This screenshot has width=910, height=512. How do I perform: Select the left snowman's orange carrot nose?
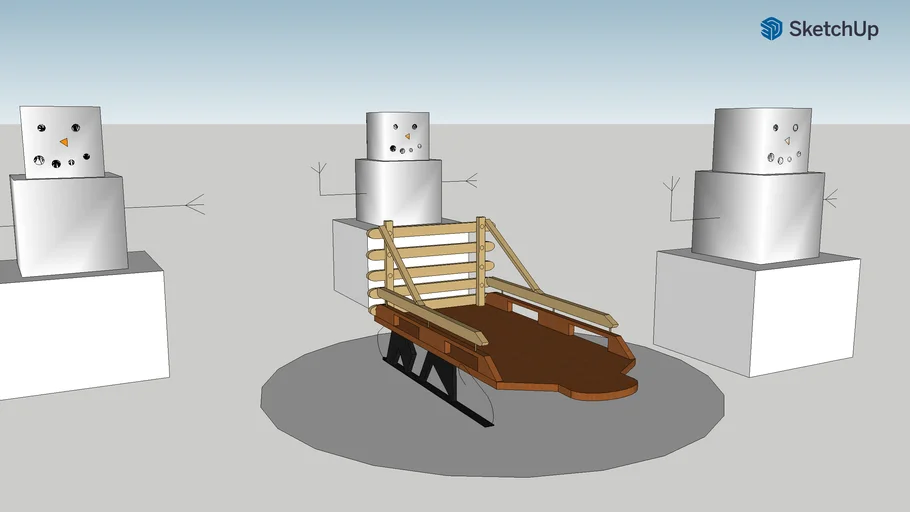64,142
